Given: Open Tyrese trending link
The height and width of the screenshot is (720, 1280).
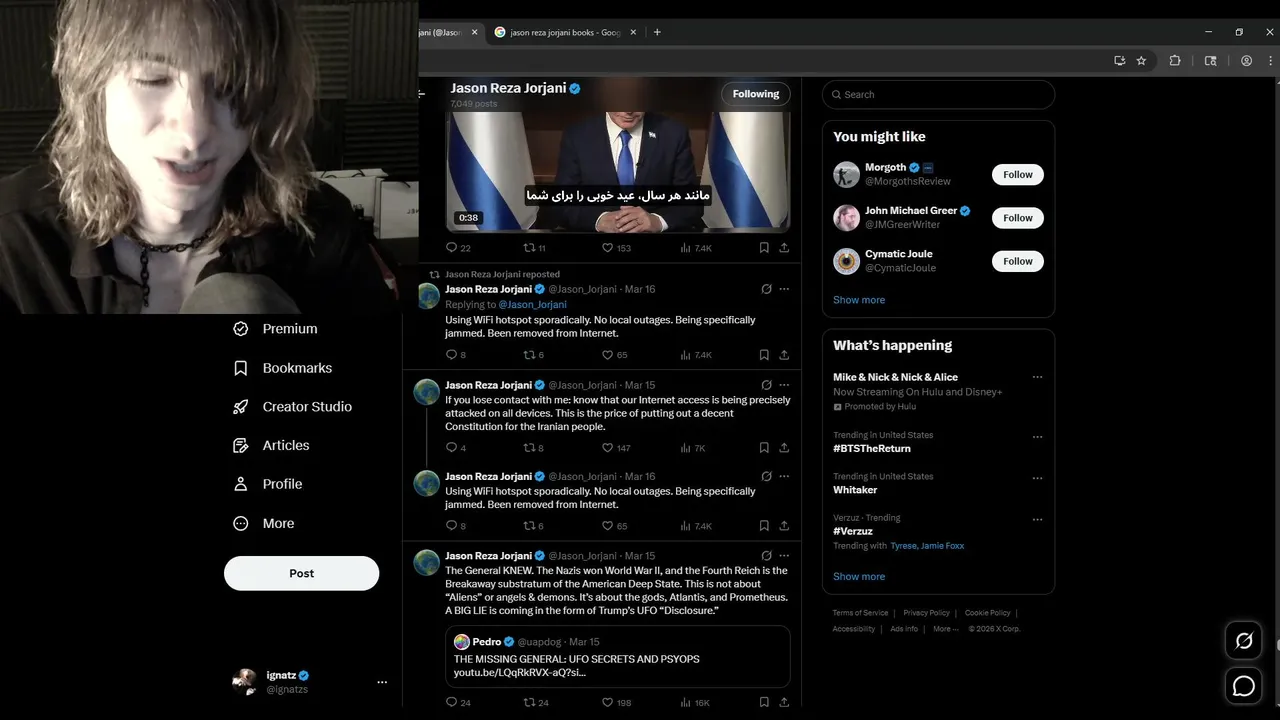Looking at the screenshot, I should coord(905,546).
